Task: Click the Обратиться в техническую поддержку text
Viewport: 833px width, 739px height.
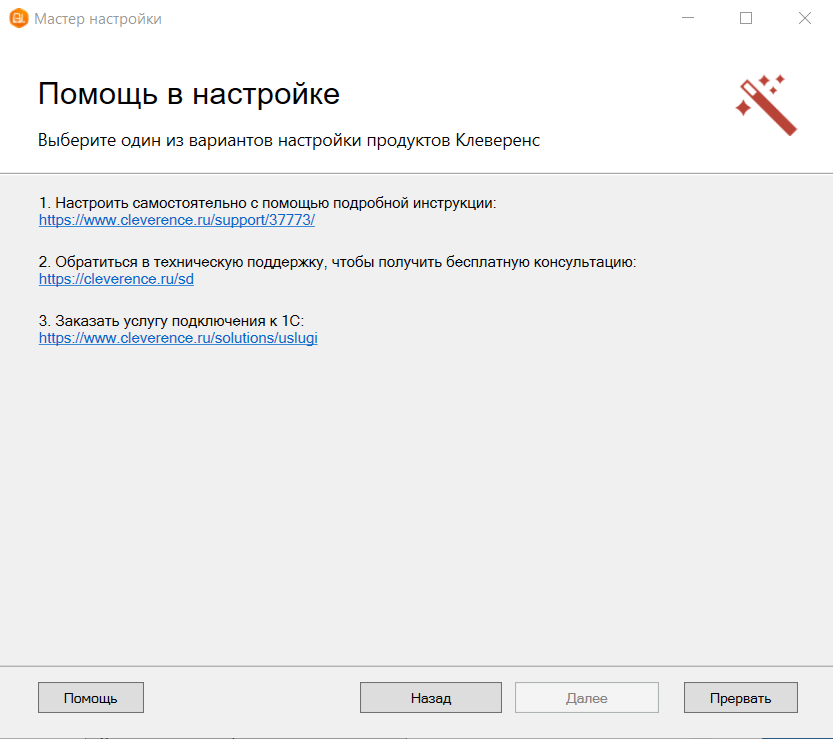Action: pyautogui.click(x=337, y=262)
